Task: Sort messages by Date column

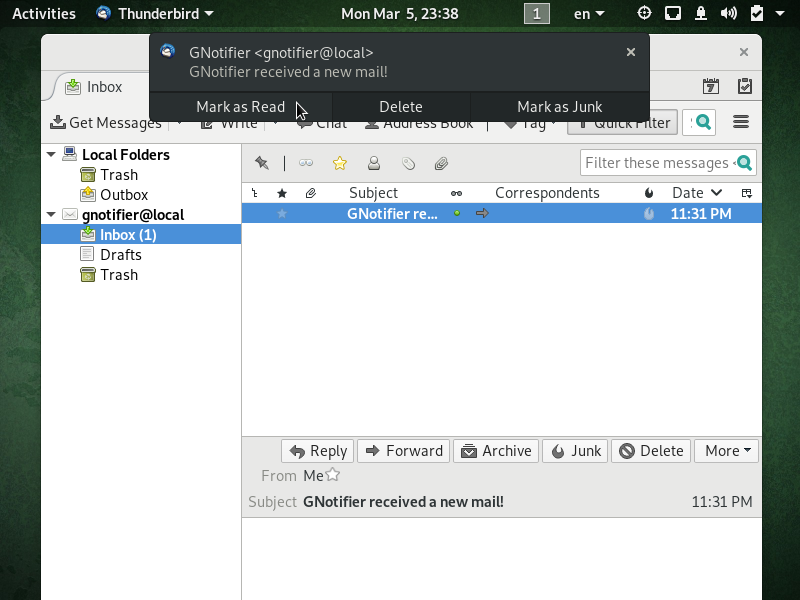Action: (696, 193)
